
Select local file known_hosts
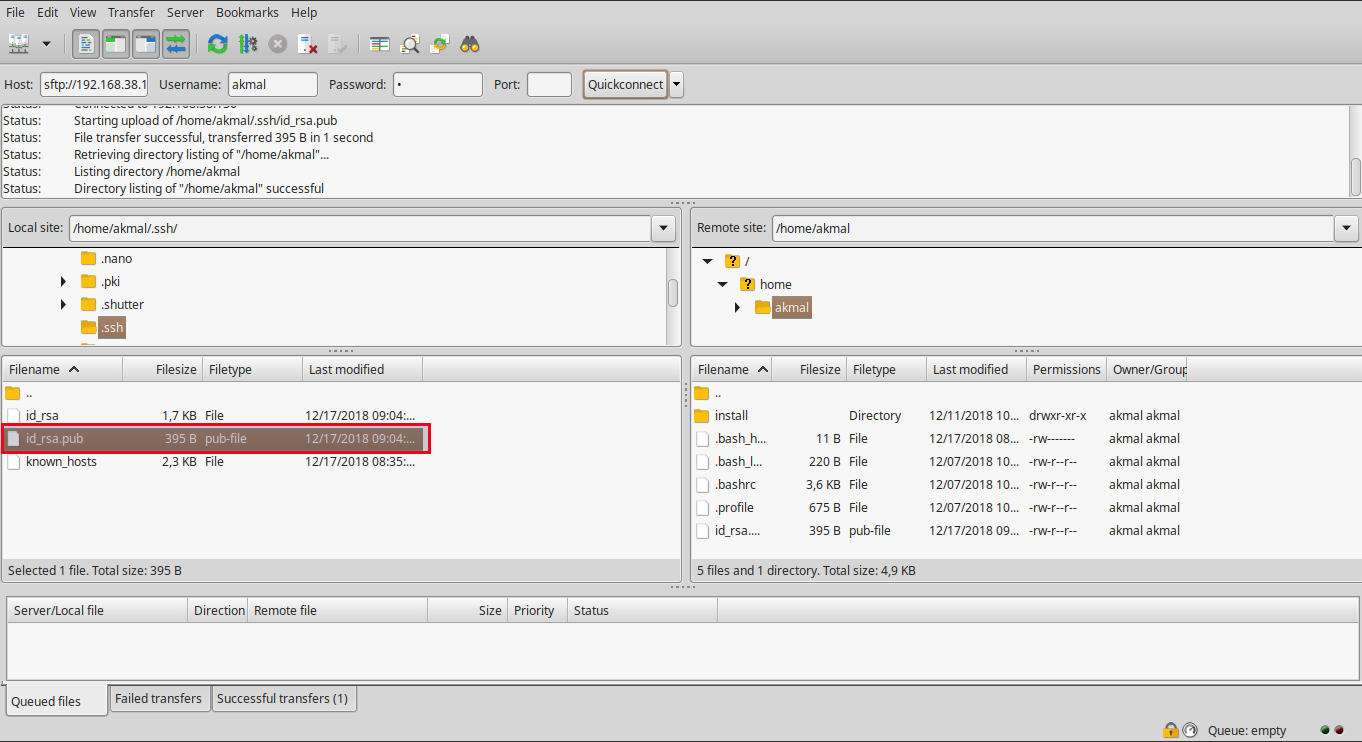coord(214,461)
